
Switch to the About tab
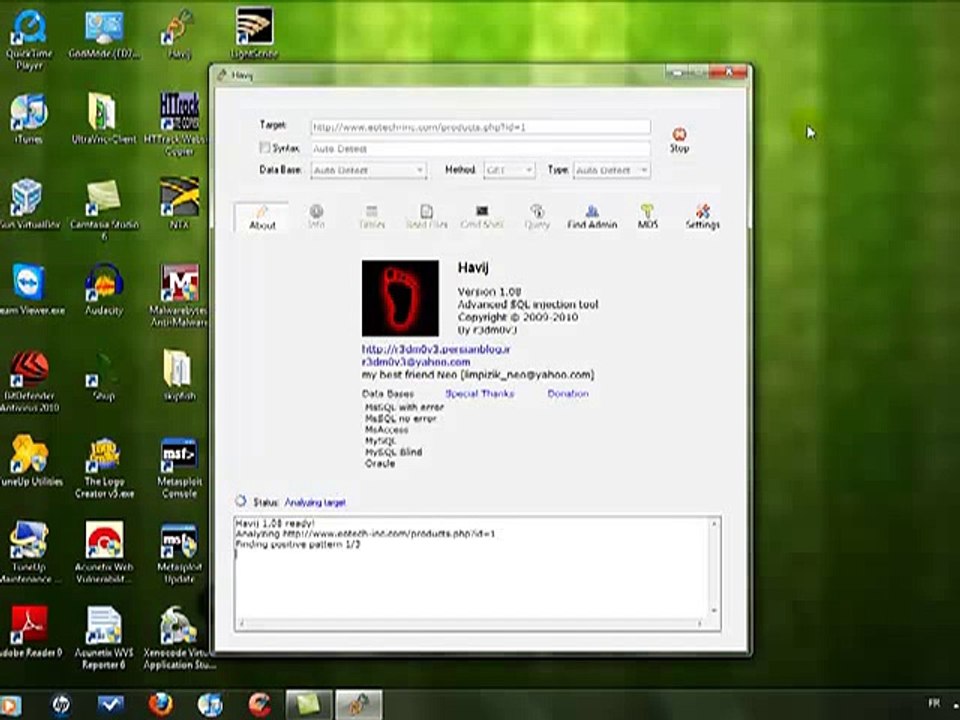pos(262,217)
